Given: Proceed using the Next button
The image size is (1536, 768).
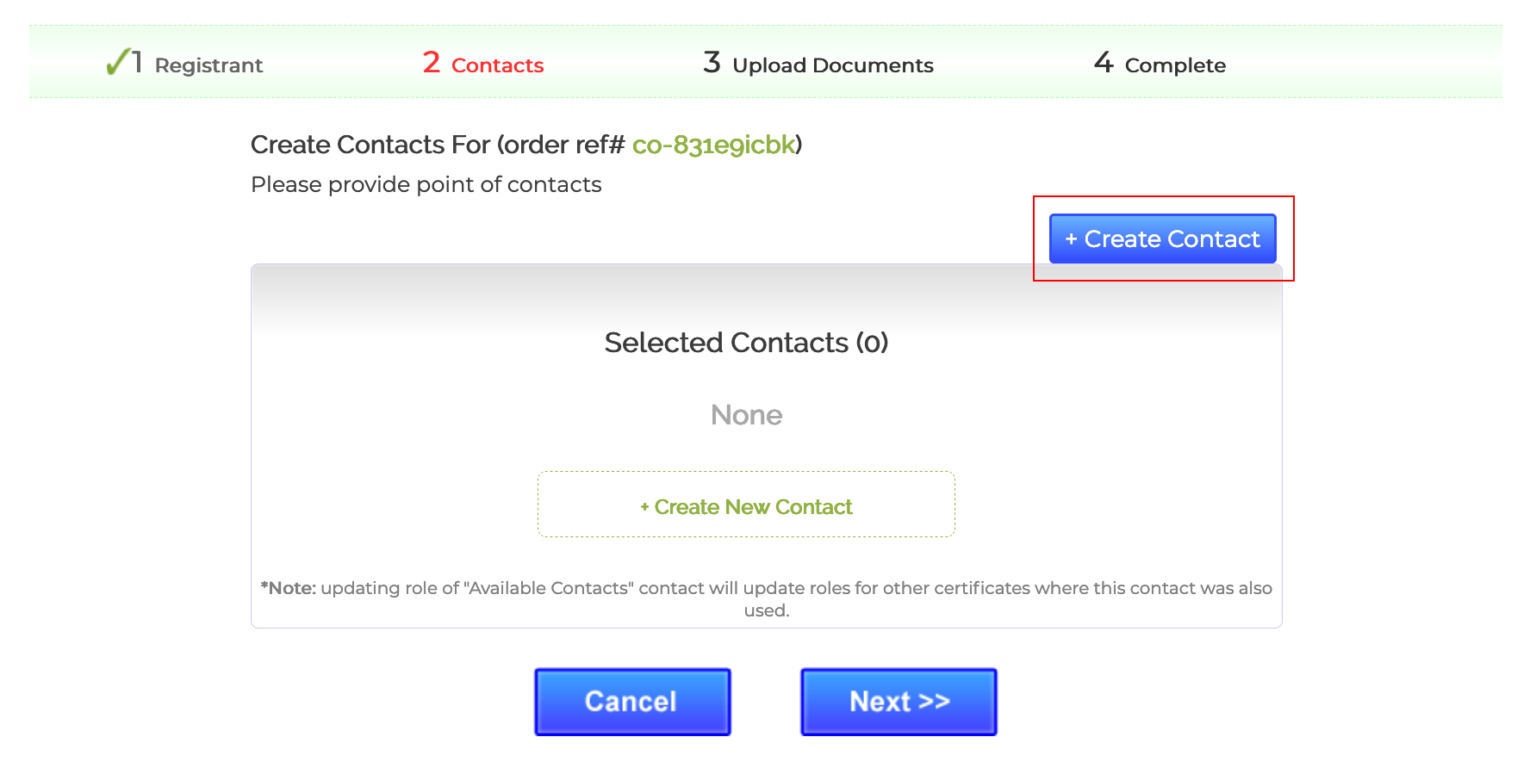Looking at the screenshot, I should coord(897,701).
